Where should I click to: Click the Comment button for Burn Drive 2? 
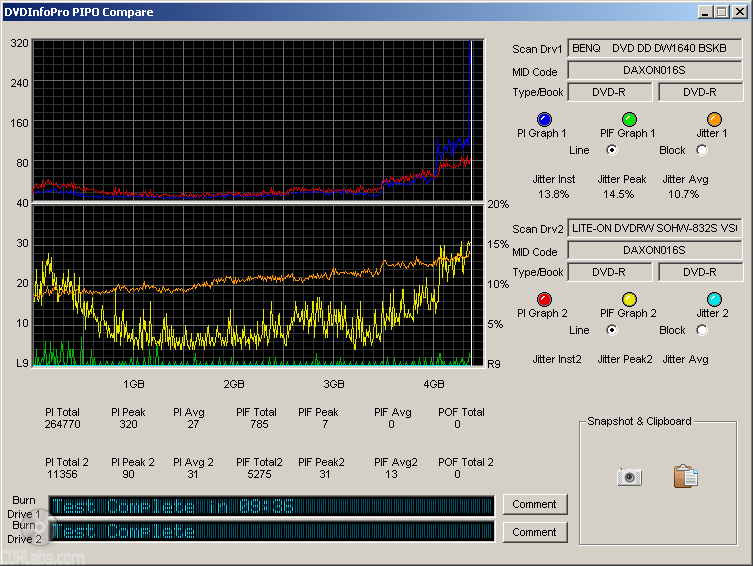tap(534, 532)
